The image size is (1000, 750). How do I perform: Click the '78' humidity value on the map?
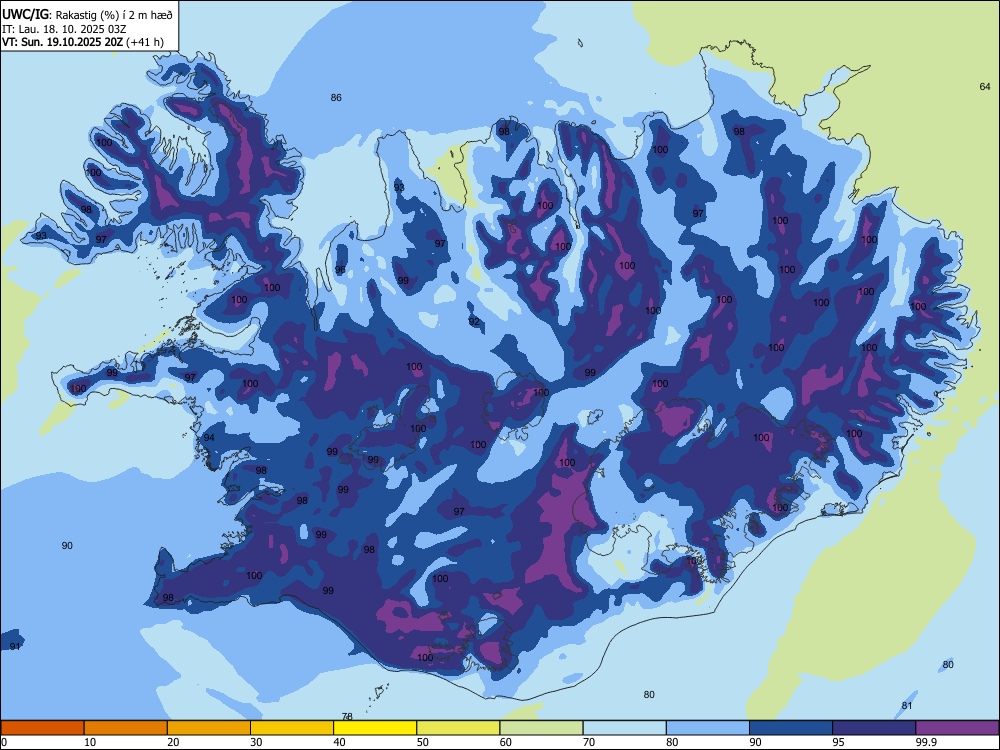point(347,717)
